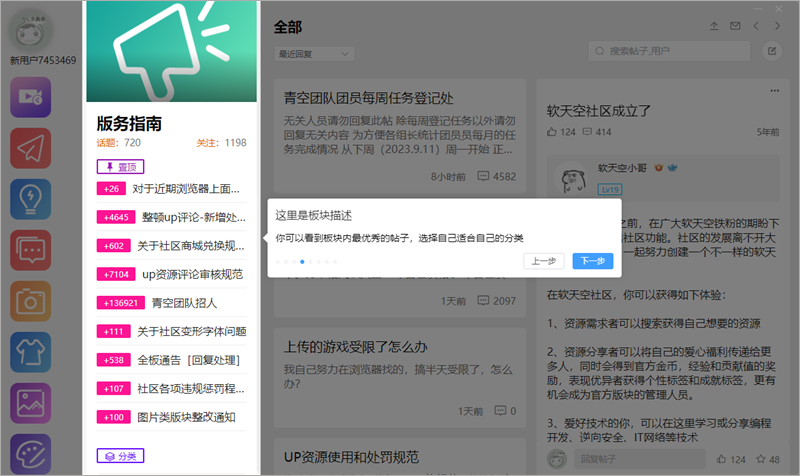Image resolution: width=800 pixels, height=476 pixels.
Task: Open the mail envelope icon
Action: pyautogui.click(x=735, y=26)
